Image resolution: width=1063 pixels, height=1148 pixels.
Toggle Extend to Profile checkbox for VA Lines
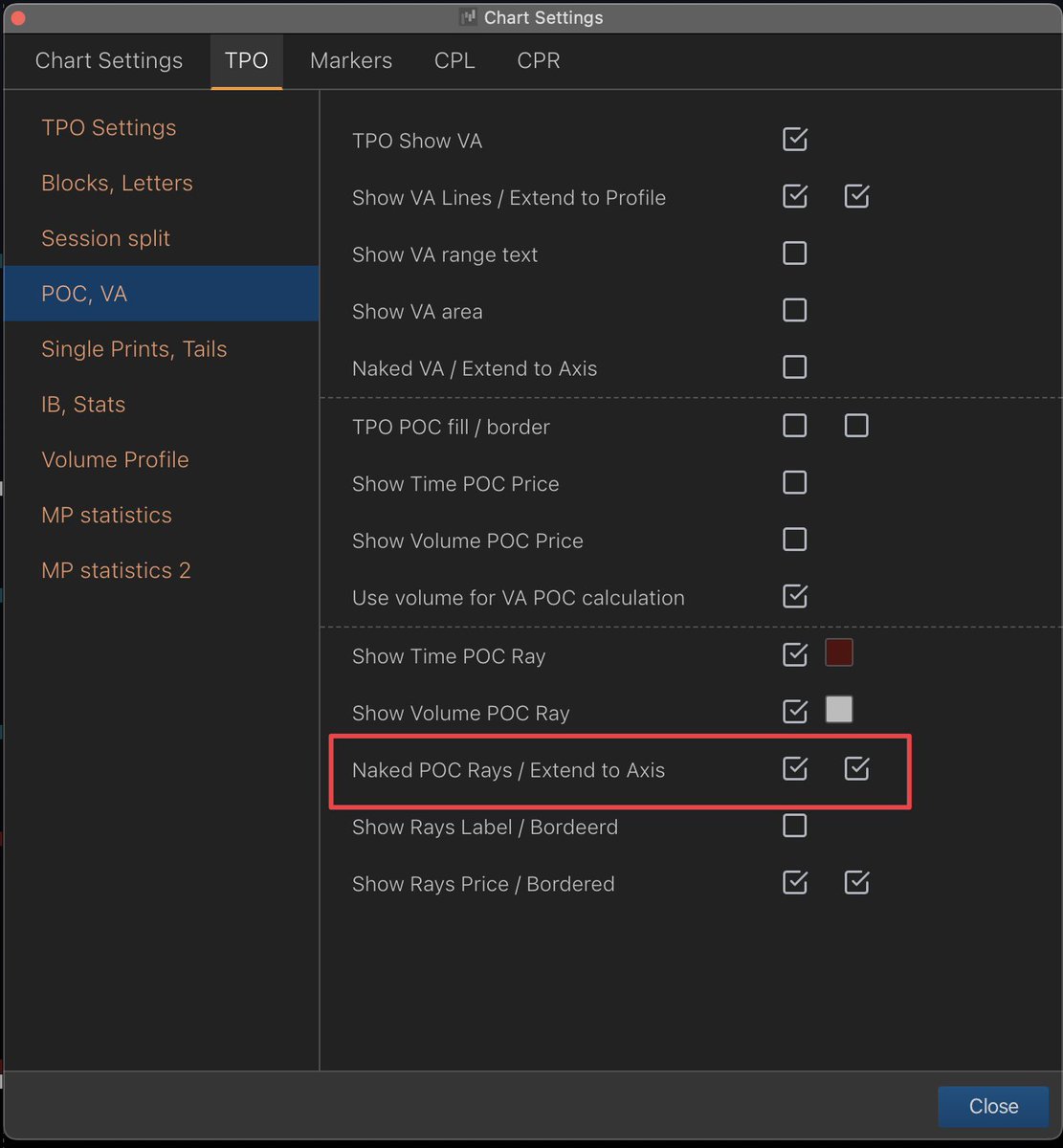(856, 196)
